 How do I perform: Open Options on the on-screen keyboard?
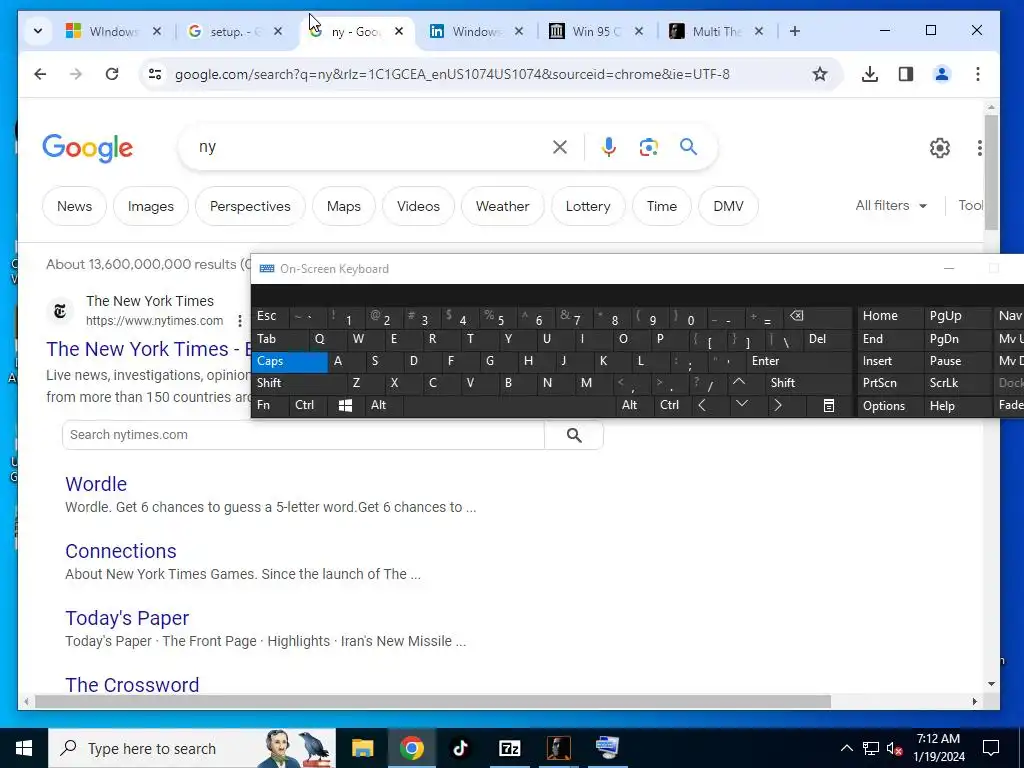click(x=884, y=406)
